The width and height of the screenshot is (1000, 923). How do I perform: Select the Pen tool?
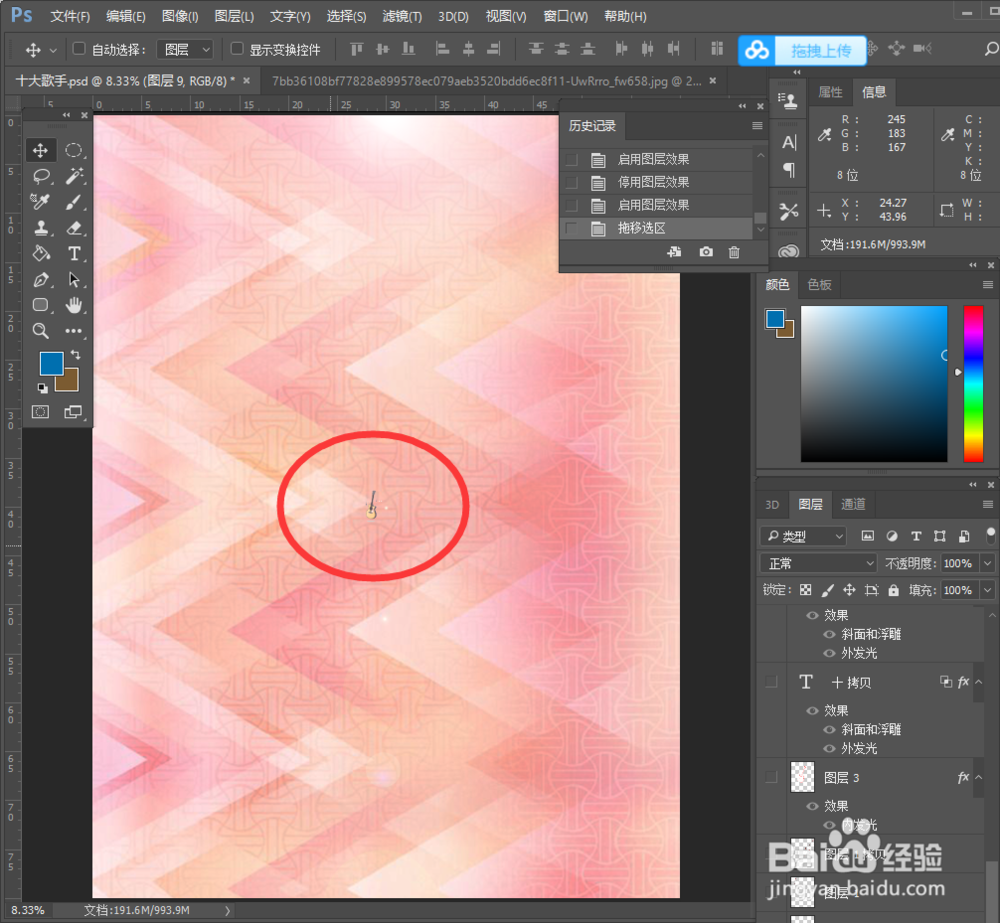(x=41, y=279)
